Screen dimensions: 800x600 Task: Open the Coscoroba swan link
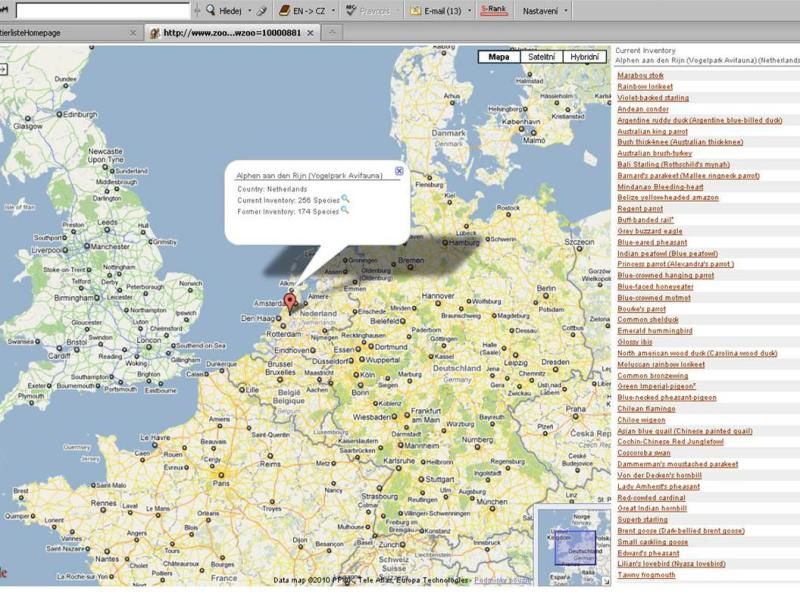644,453
